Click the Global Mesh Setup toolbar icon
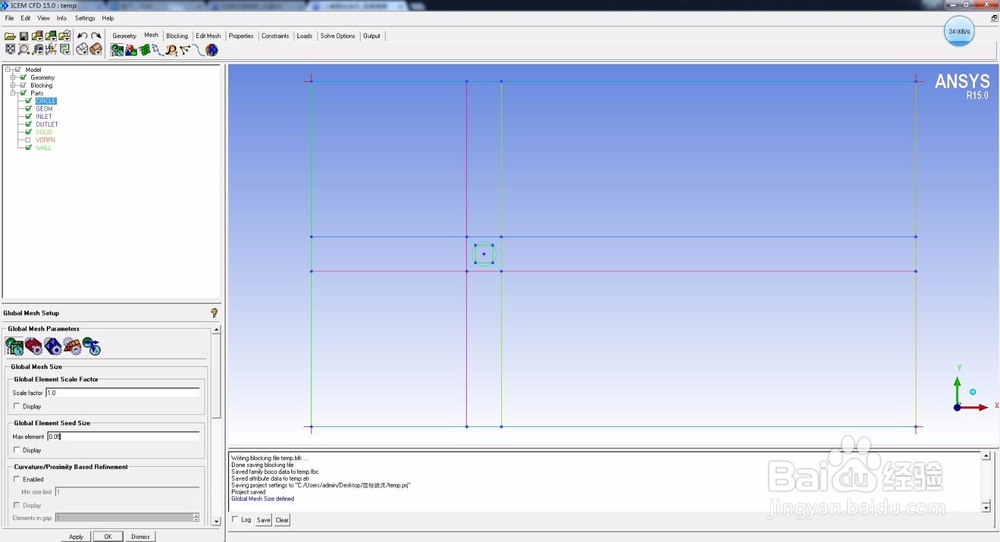The image size is (1000, 542). coord(117,50)
